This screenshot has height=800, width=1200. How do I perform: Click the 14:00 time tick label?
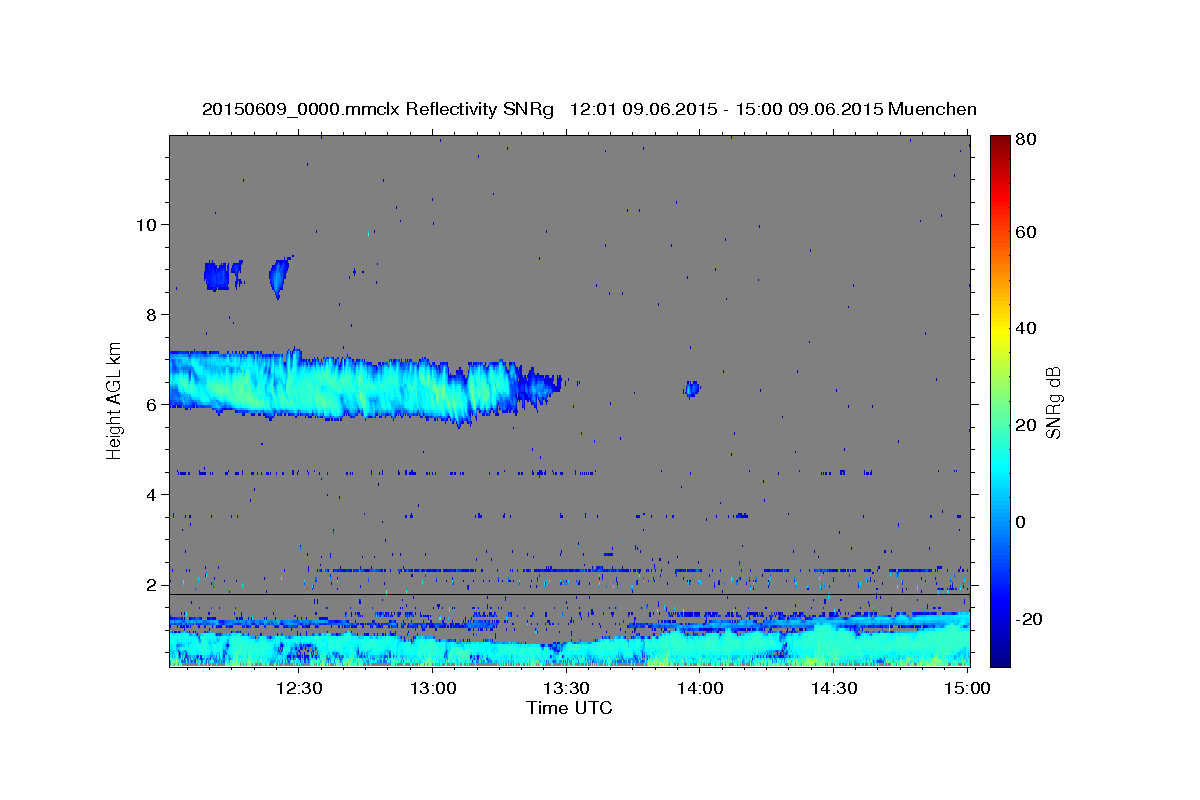click(700, 688)
